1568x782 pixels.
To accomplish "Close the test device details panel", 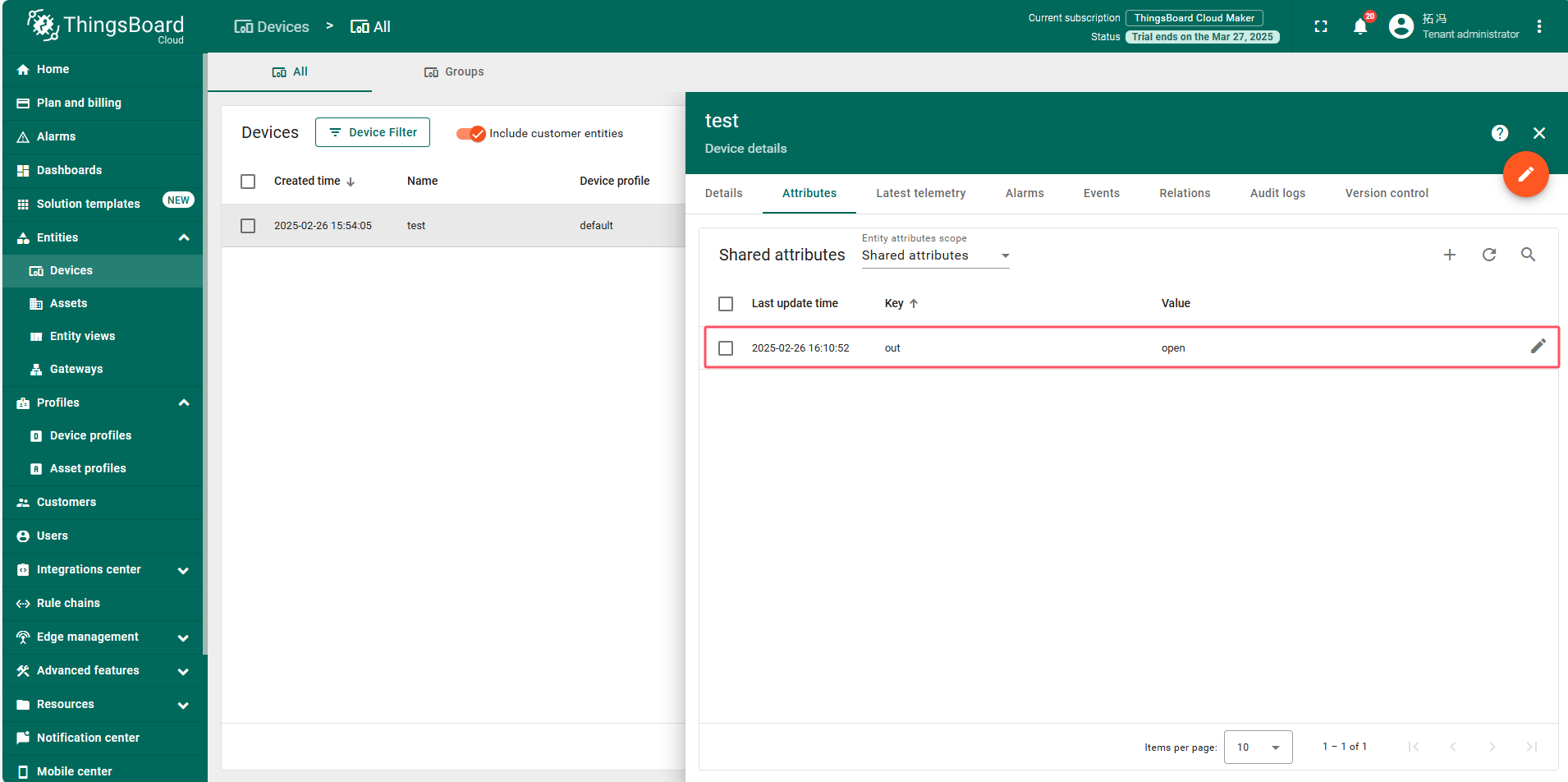I will (1539, 133).
